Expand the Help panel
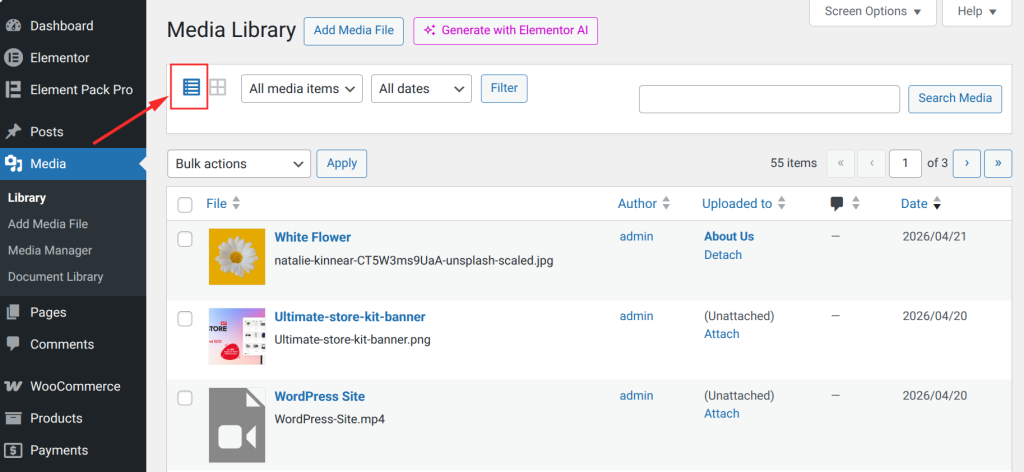1024x472 pixels. [x=977, y=12]
